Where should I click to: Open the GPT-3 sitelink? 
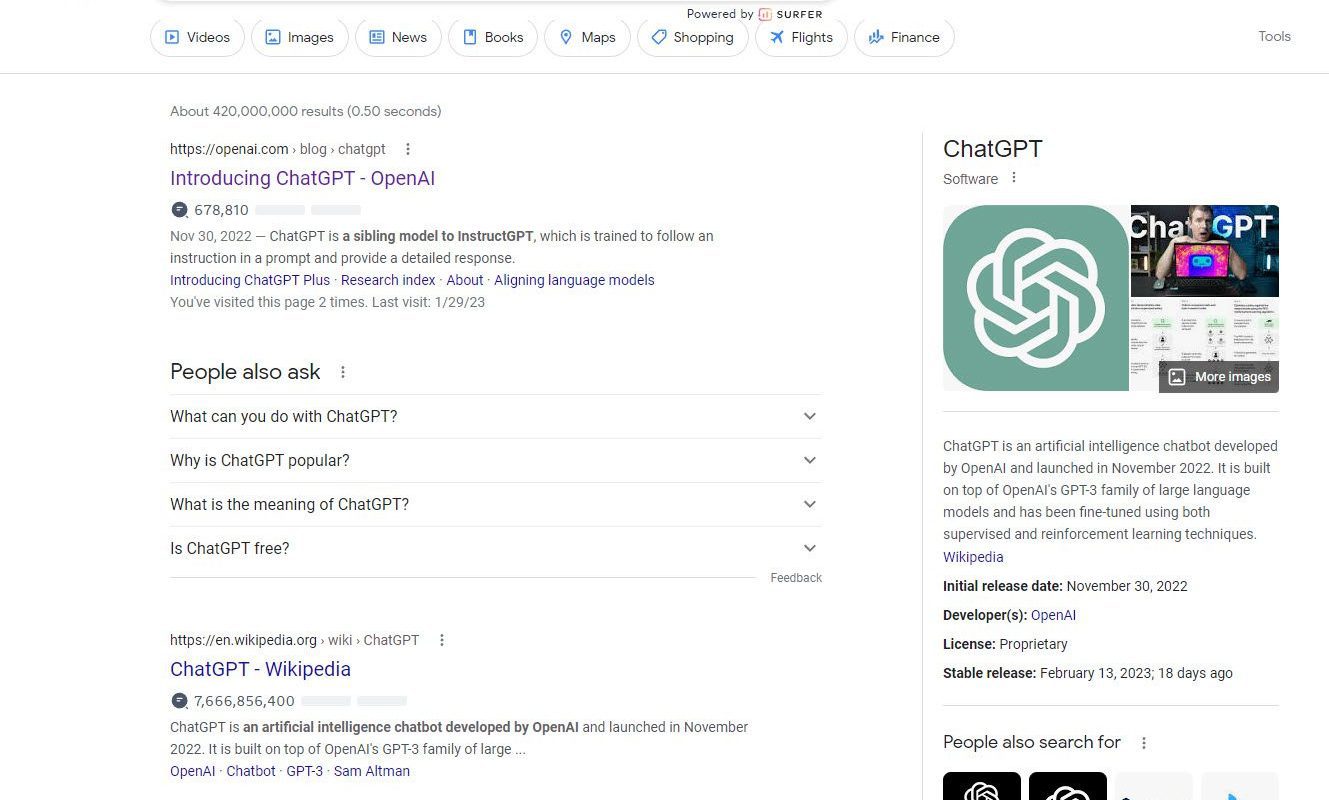click(x=305, y=771)
